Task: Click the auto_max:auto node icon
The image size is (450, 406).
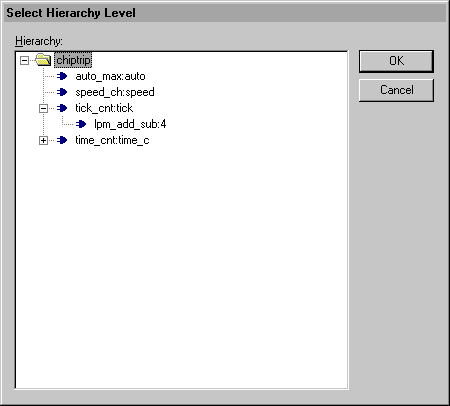Action: pyautogui.click(x=62, y=76)
